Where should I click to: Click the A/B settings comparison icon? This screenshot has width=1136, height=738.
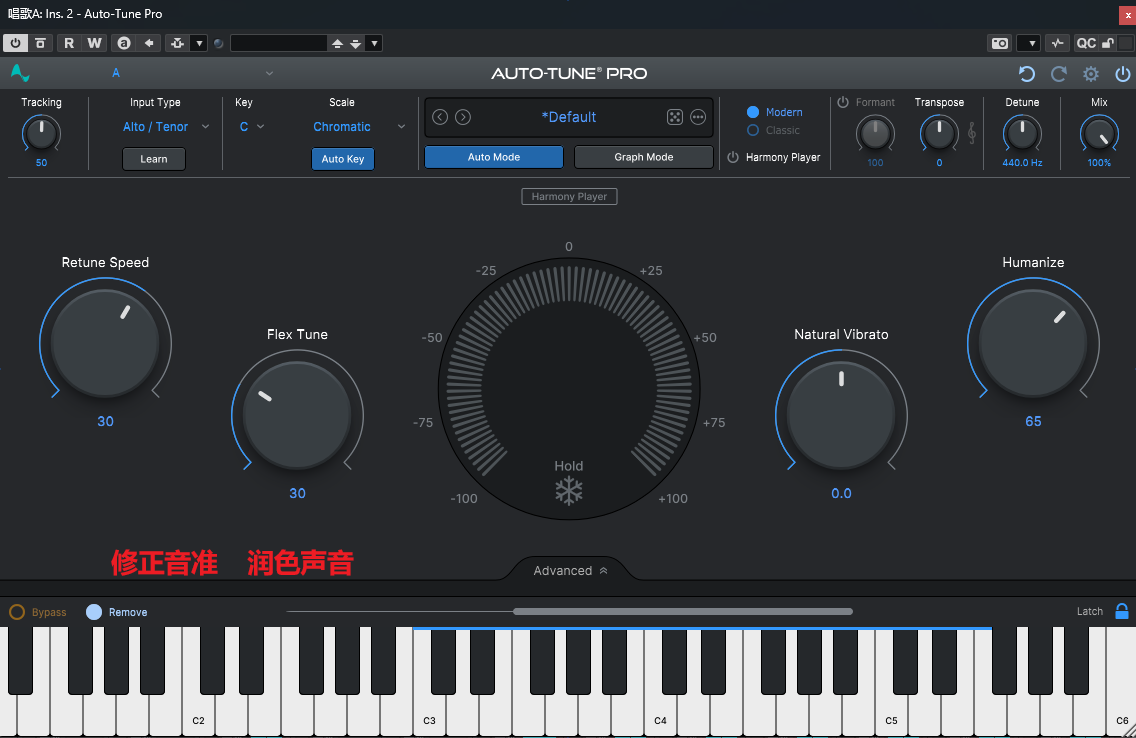(x=124, y=43)
